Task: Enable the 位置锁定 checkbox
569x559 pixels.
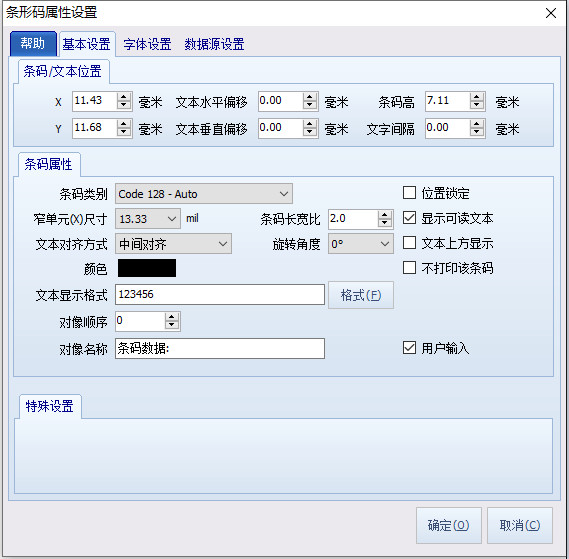Action: (x=409, y=193)
